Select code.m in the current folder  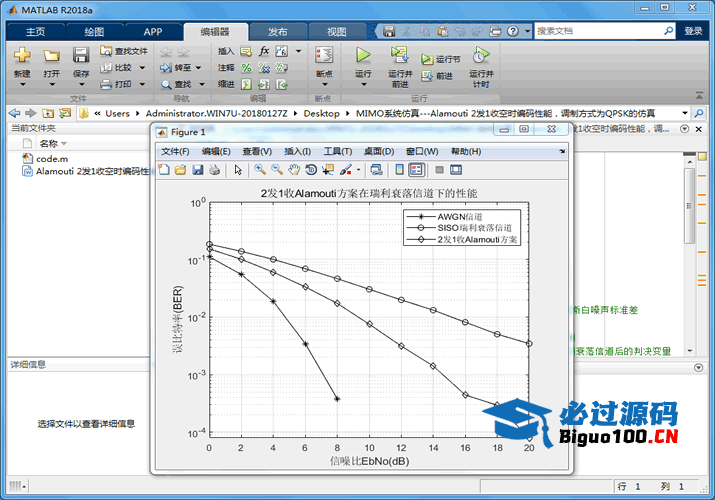pyautogui.click(x=52, y=159)
